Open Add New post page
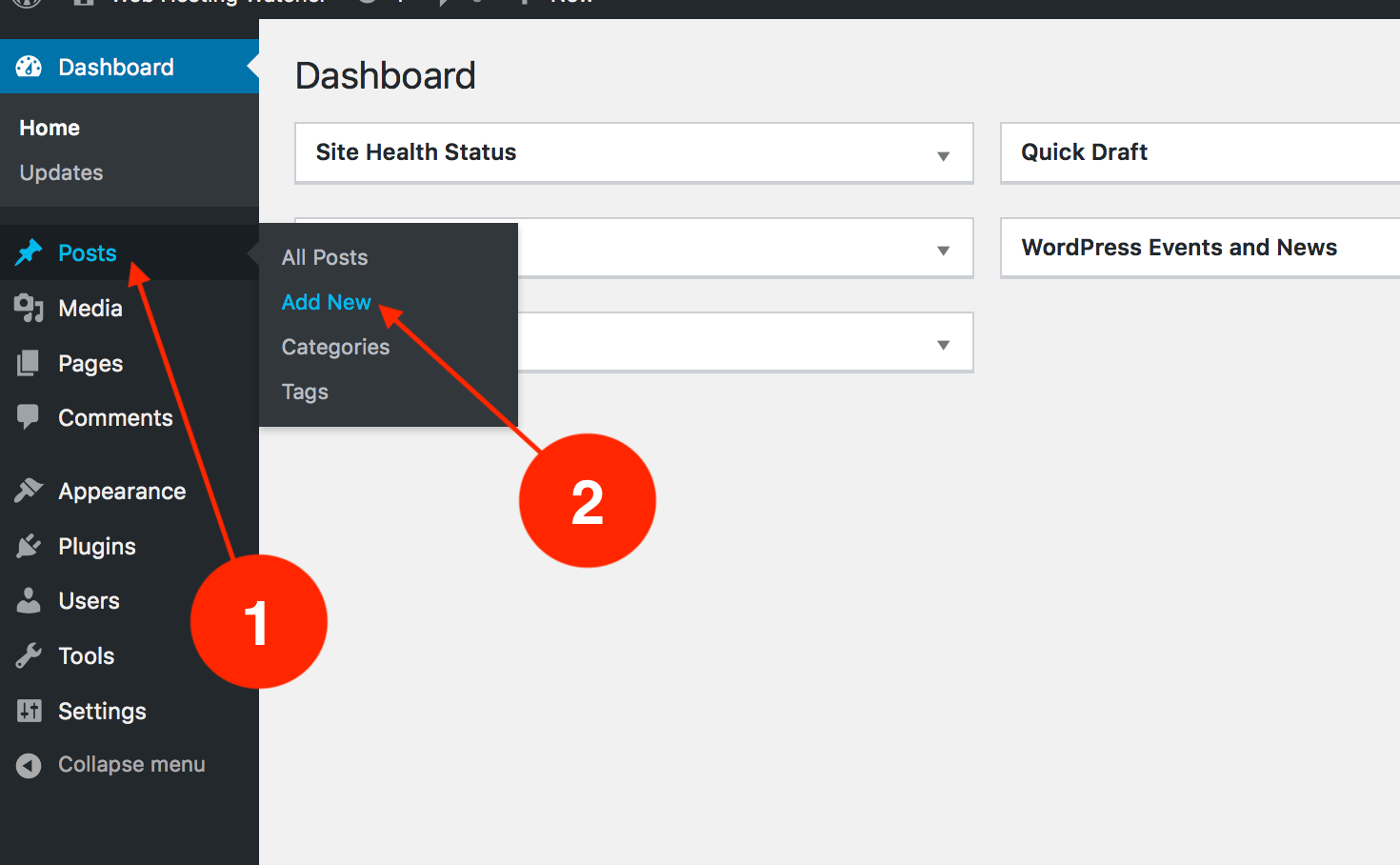 pyautogui.click(x=326, y=302)
